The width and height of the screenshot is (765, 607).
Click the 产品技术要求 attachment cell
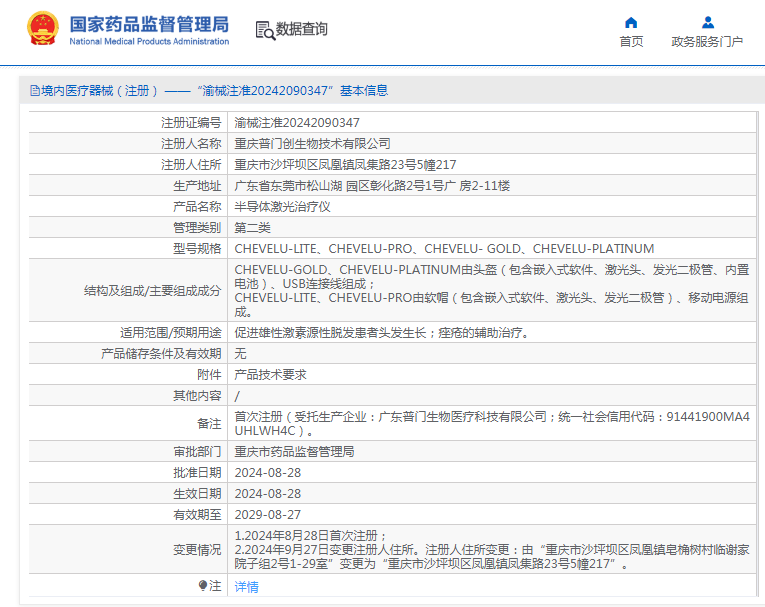270,374
